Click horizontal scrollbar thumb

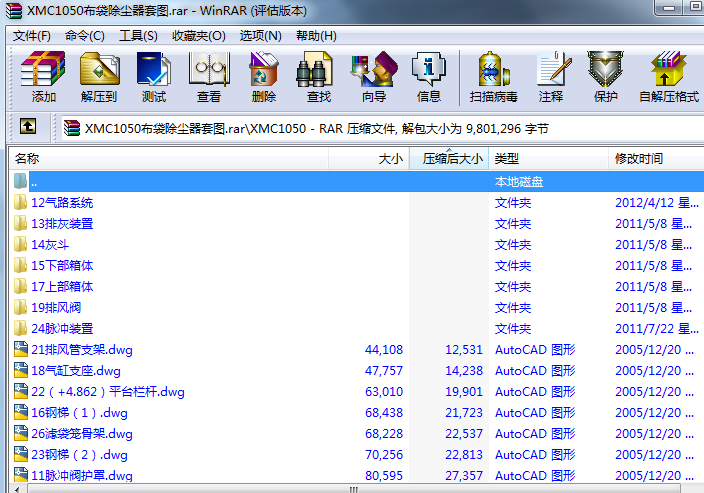(354, 489)
